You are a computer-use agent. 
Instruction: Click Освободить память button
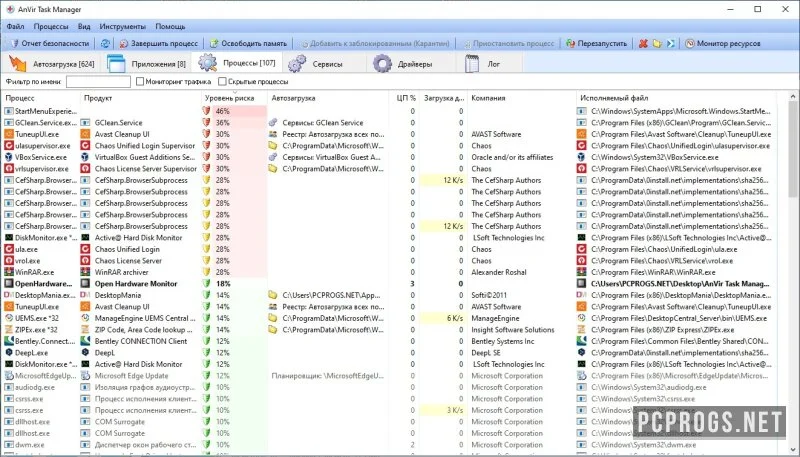[248, 43]
